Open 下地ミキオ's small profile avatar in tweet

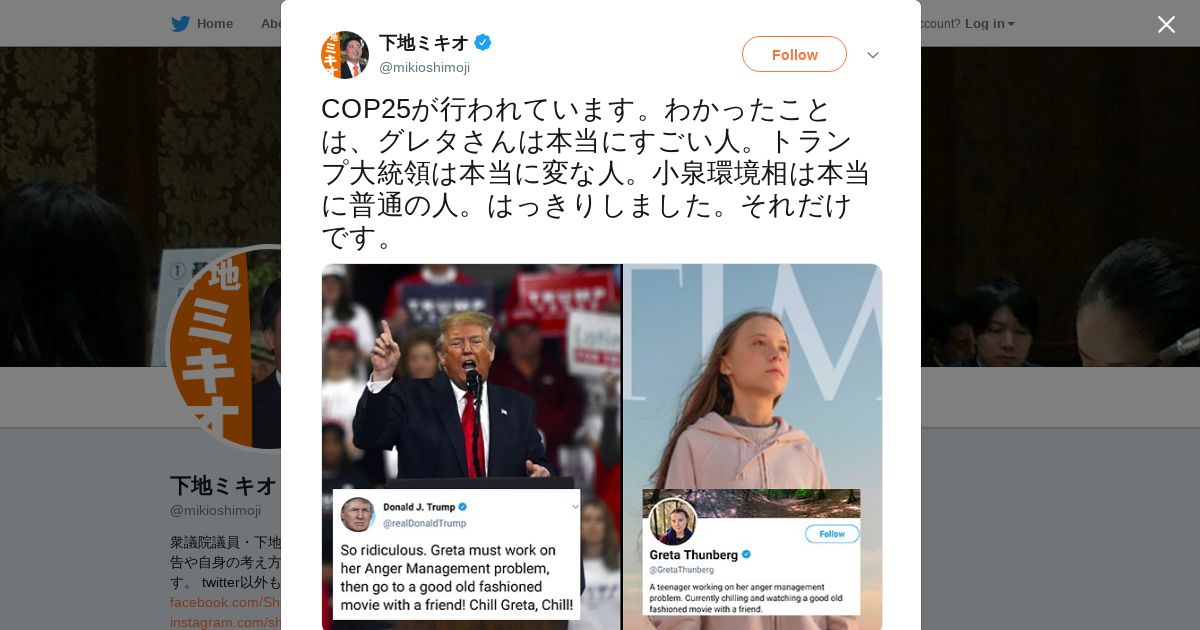tap(345, 55)
